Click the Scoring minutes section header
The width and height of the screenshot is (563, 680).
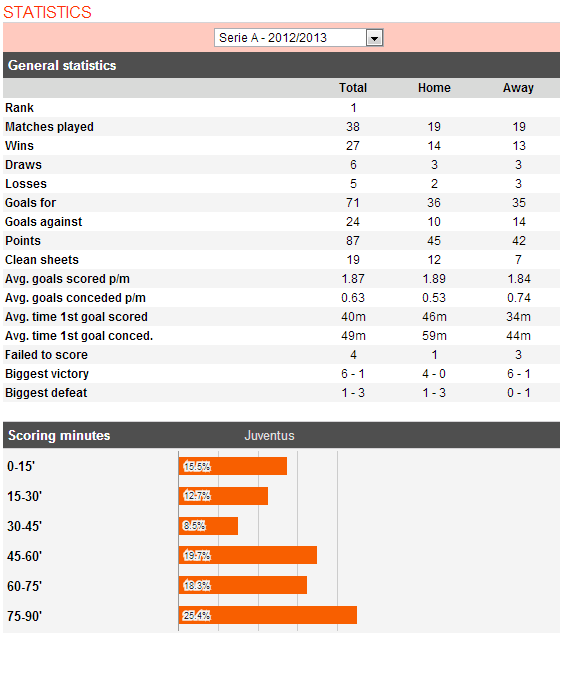59,435
